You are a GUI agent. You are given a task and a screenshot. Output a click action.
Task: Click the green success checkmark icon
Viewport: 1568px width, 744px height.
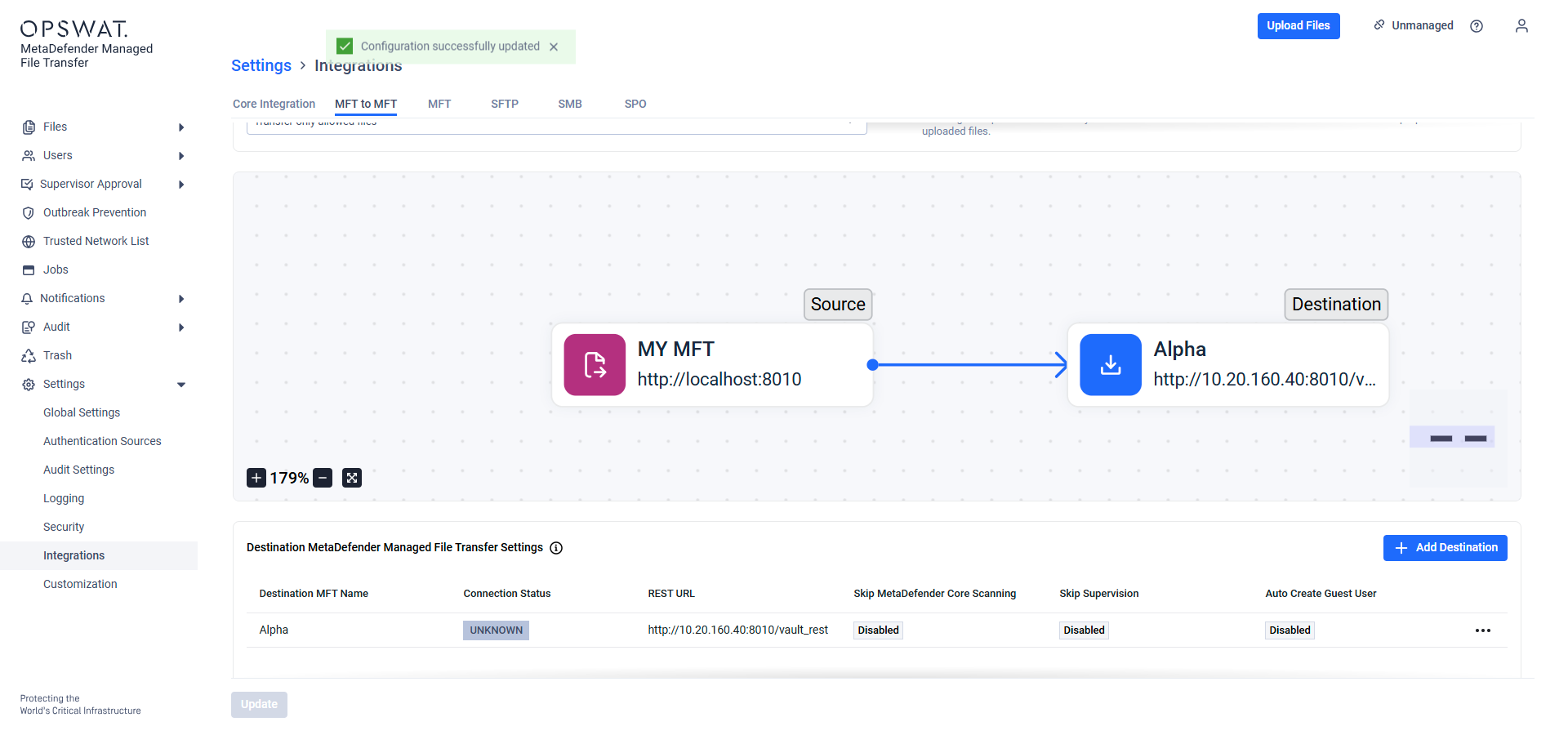(x=345, y=47)
